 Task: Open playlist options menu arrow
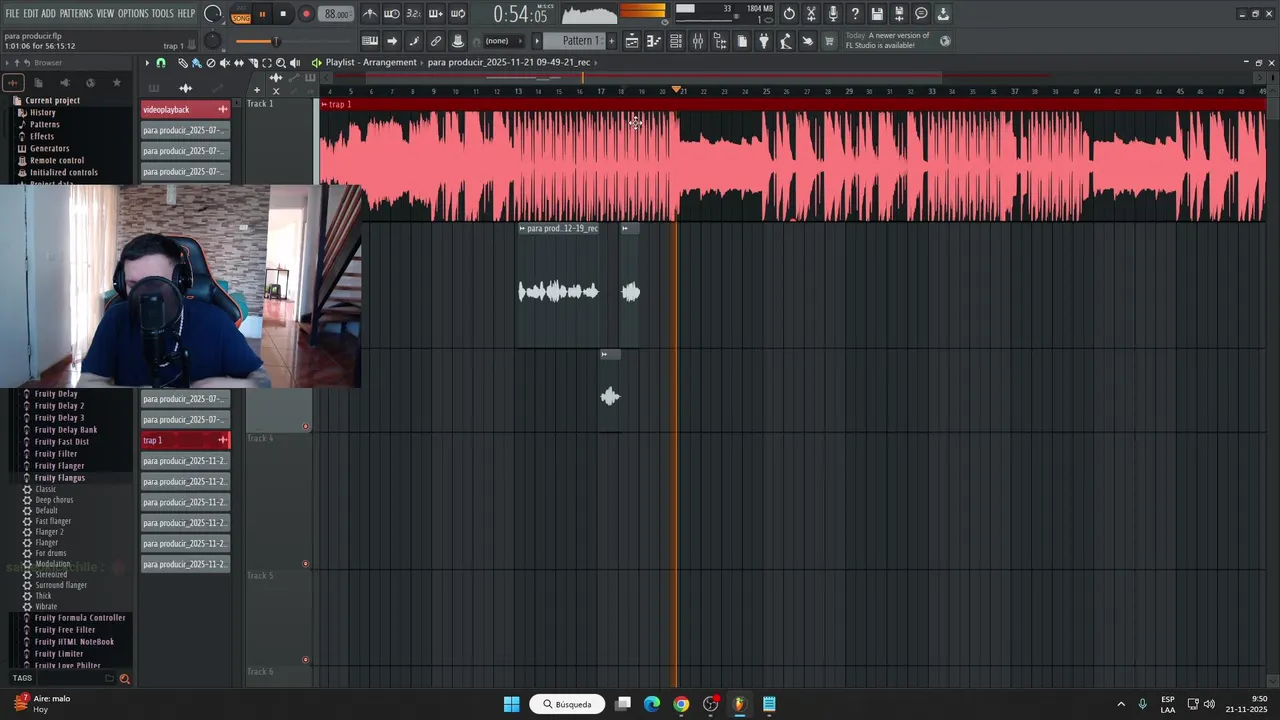pyautogui.click(x=147, y=63)
